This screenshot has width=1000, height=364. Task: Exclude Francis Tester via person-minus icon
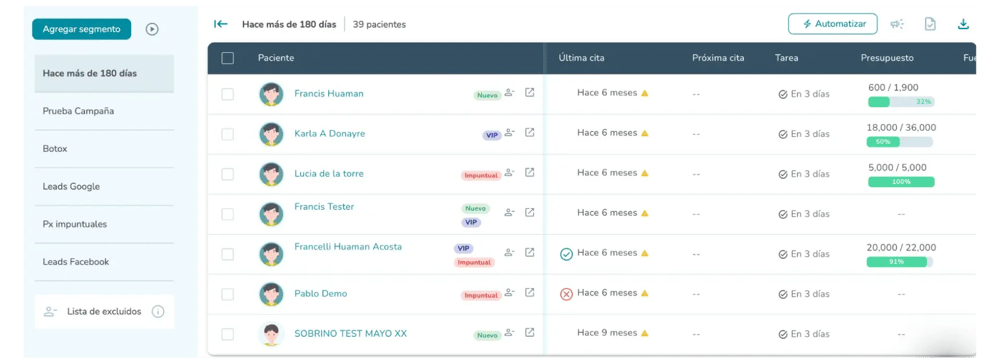(509, 212)
